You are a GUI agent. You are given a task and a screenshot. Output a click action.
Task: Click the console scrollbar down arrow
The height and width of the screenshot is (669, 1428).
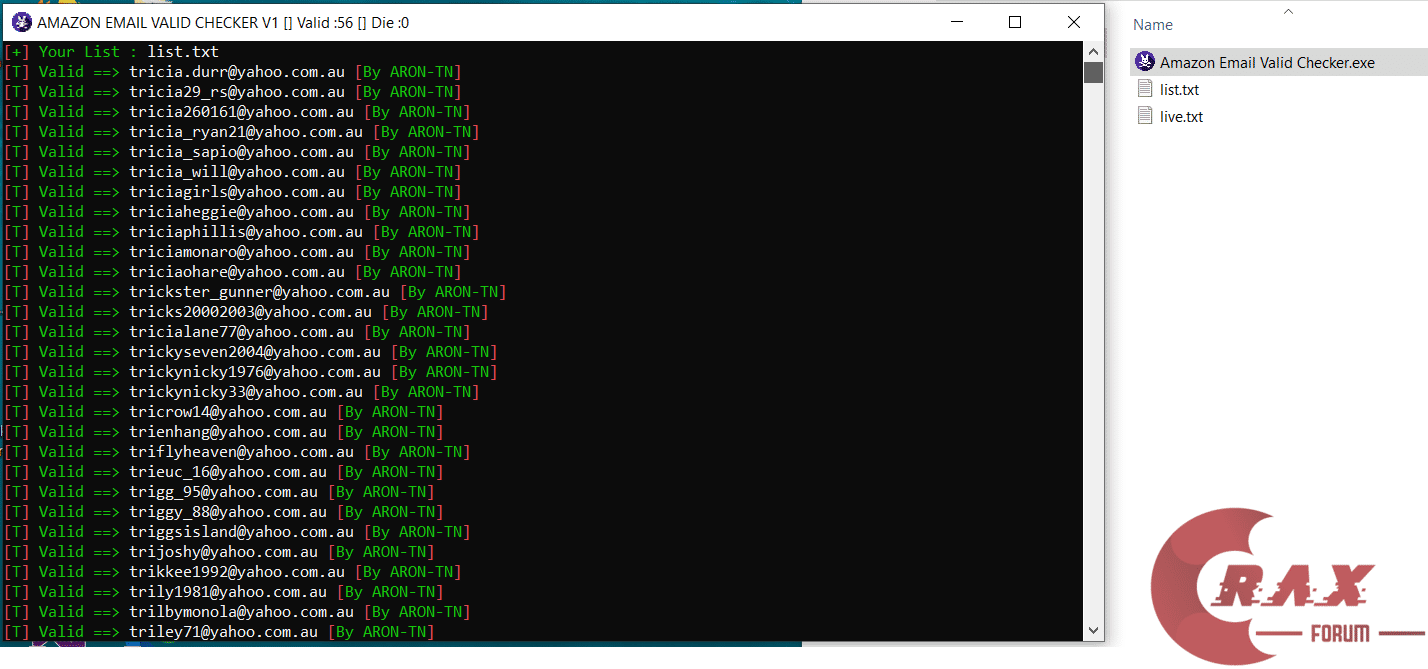(x=1093, y=631)
